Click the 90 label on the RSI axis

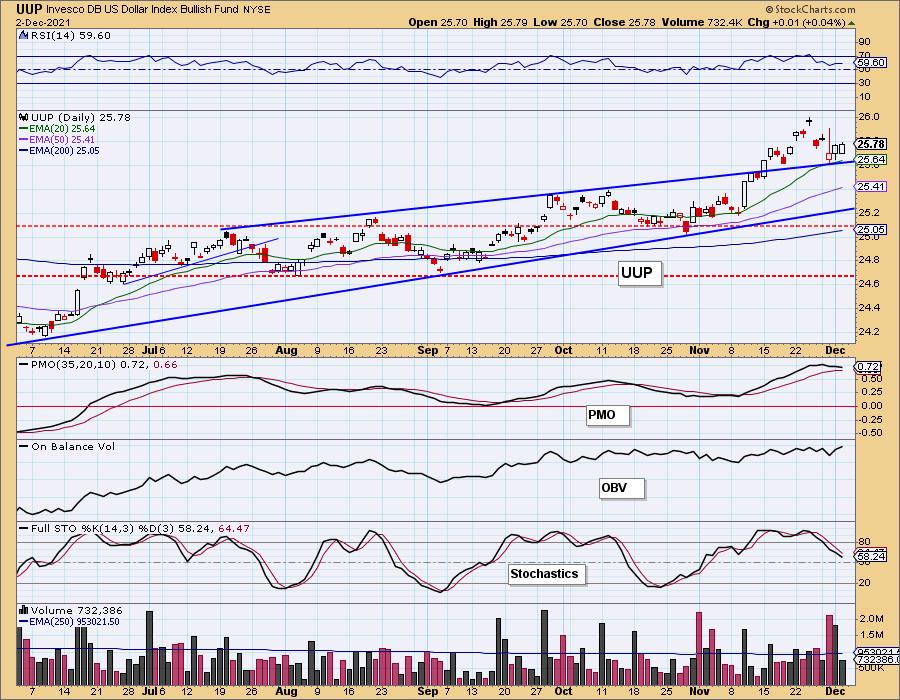coord(864,42)
